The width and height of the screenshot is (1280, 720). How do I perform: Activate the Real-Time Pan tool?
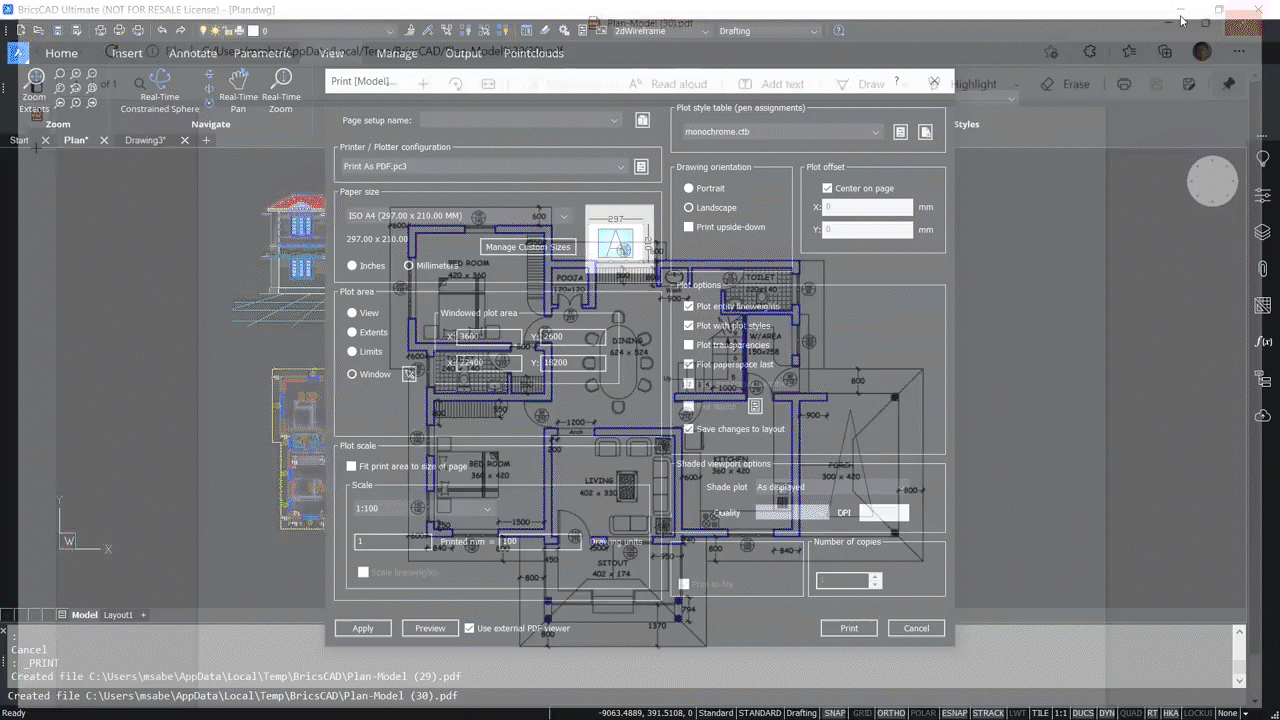[238, 91]
